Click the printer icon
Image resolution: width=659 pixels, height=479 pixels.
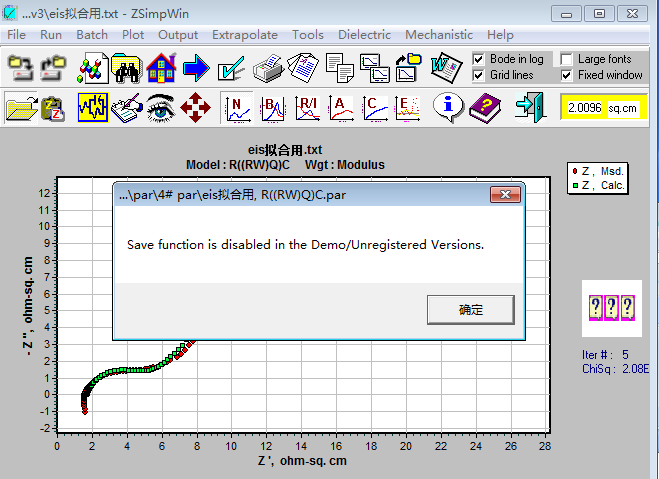point(269,68)
